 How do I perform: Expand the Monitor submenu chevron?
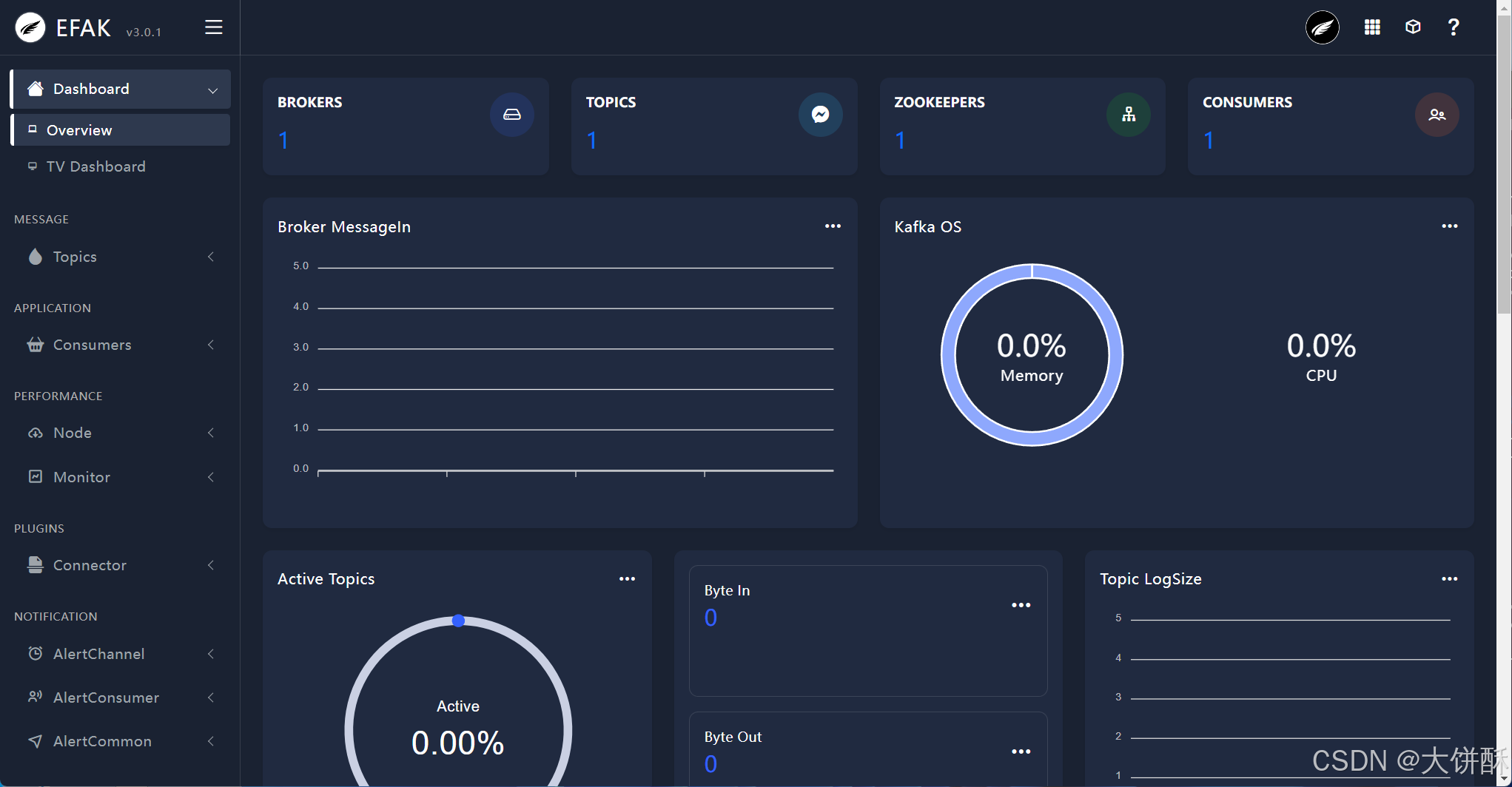pyautogui.click(x=211, y=477)
